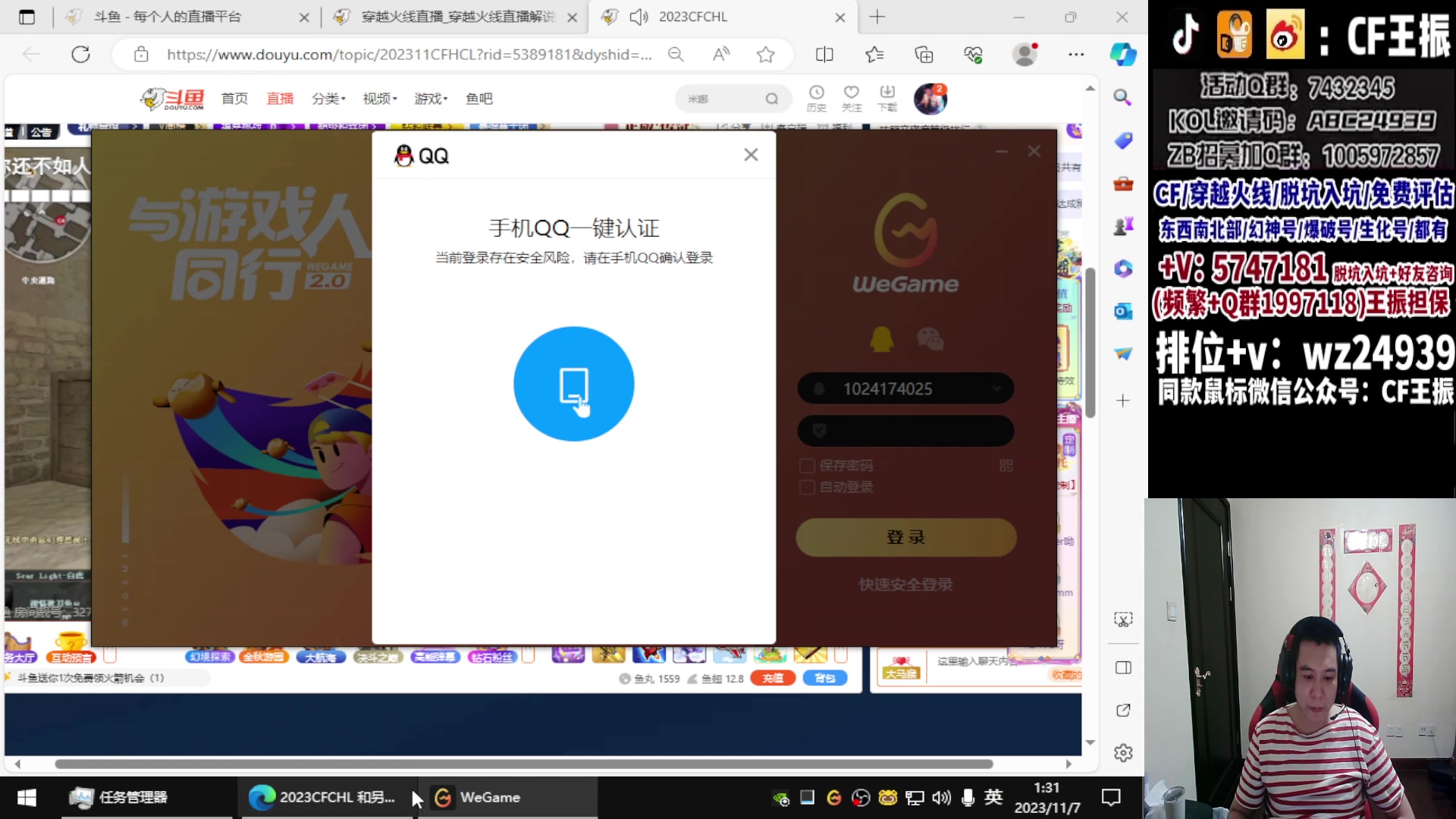The width and height of the screenshot is (1456, 819).
Task: Open Edge sidebar tools briefcase
Action: pyautogui.click(x=1122, y=184)
